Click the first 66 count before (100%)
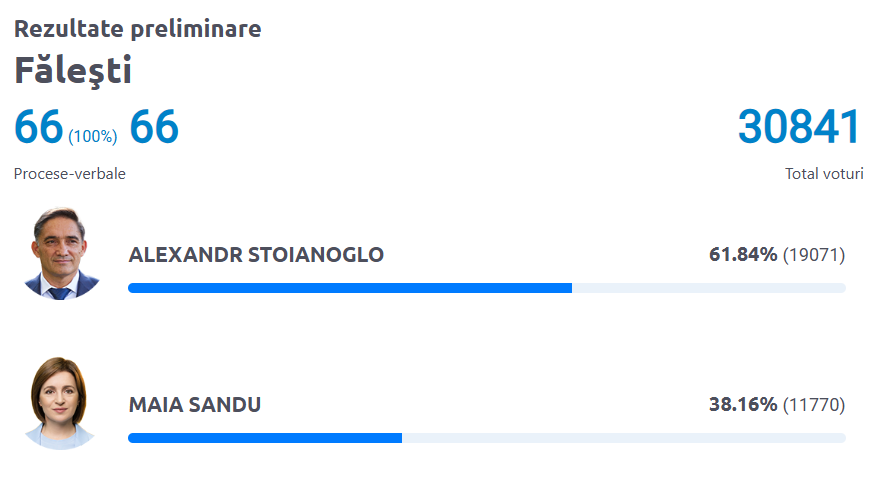Viewport: 882px width, 490px height. coord(39,127)
